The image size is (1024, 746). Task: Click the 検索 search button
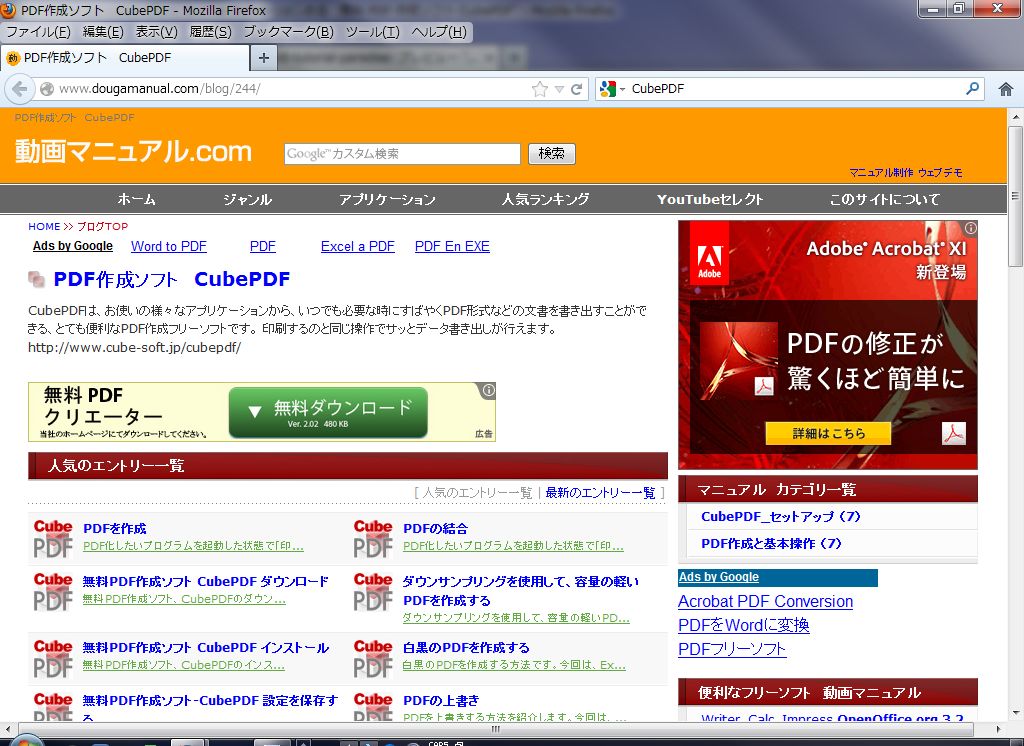551,153
